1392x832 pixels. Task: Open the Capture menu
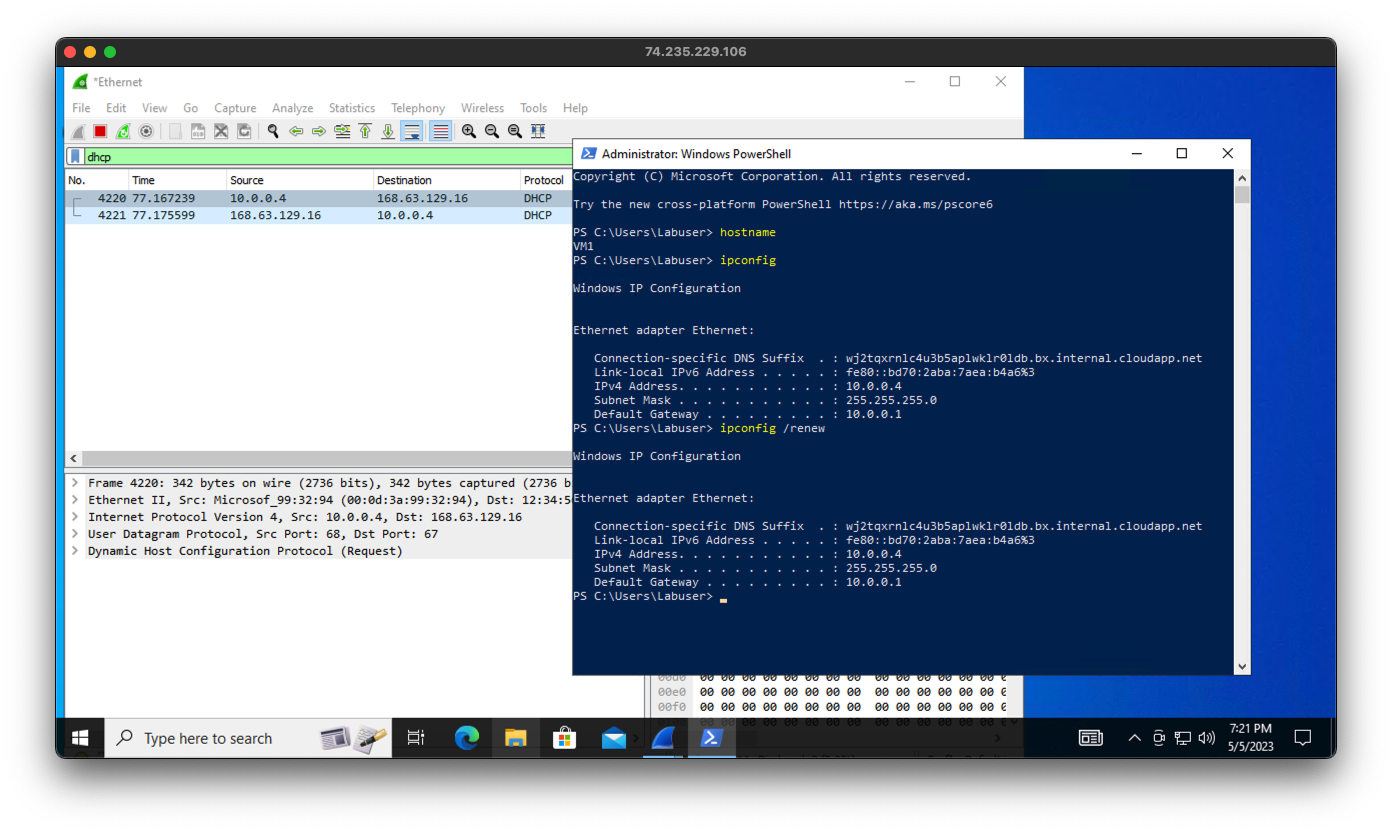point(235,107)
